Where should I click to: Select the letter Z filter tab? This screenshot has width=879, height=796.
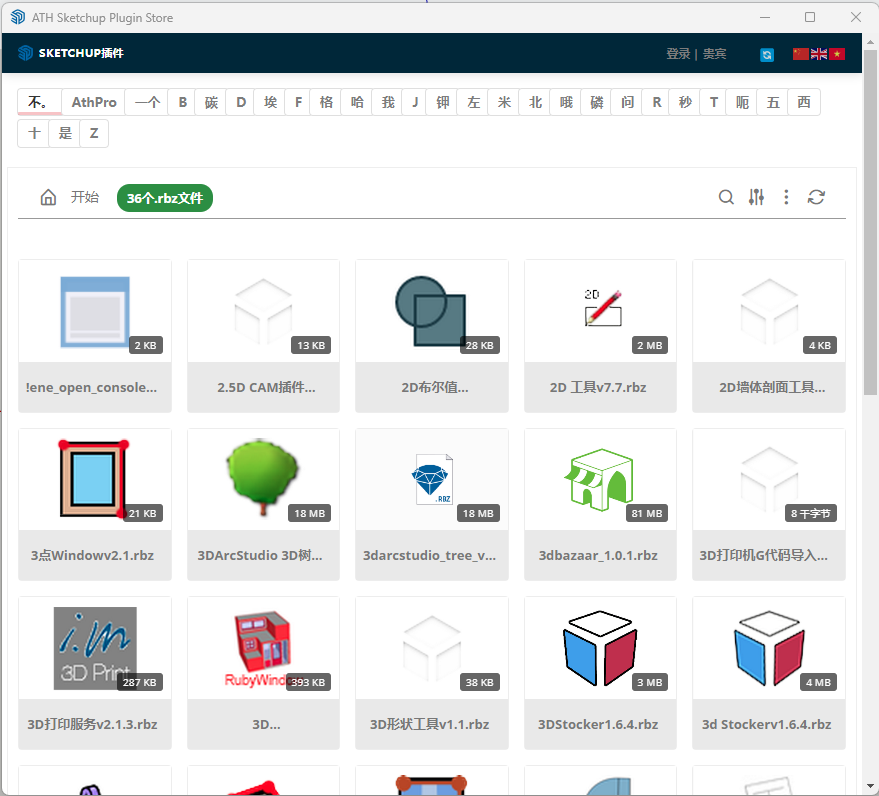(94, 133)
